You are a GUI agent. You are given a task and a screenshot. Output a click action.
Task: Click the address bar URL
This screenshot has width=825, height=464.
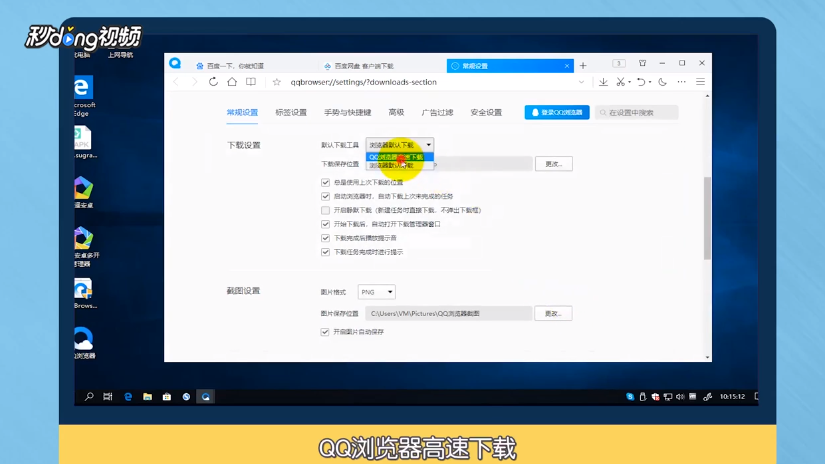(x=364, y=82)
